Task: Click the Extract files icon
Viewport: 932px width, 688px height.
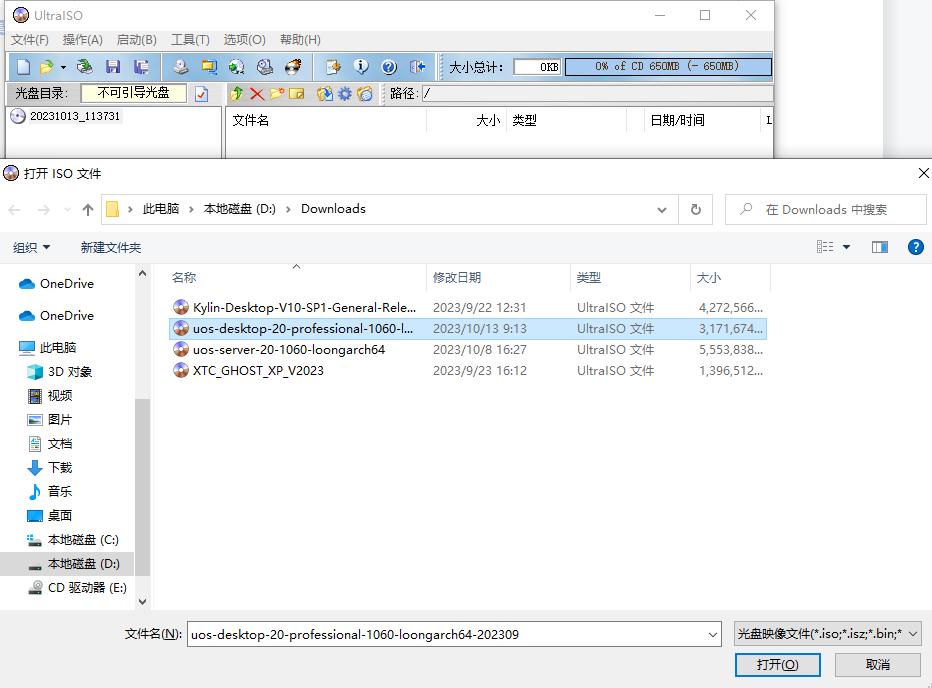Action: 325,93
